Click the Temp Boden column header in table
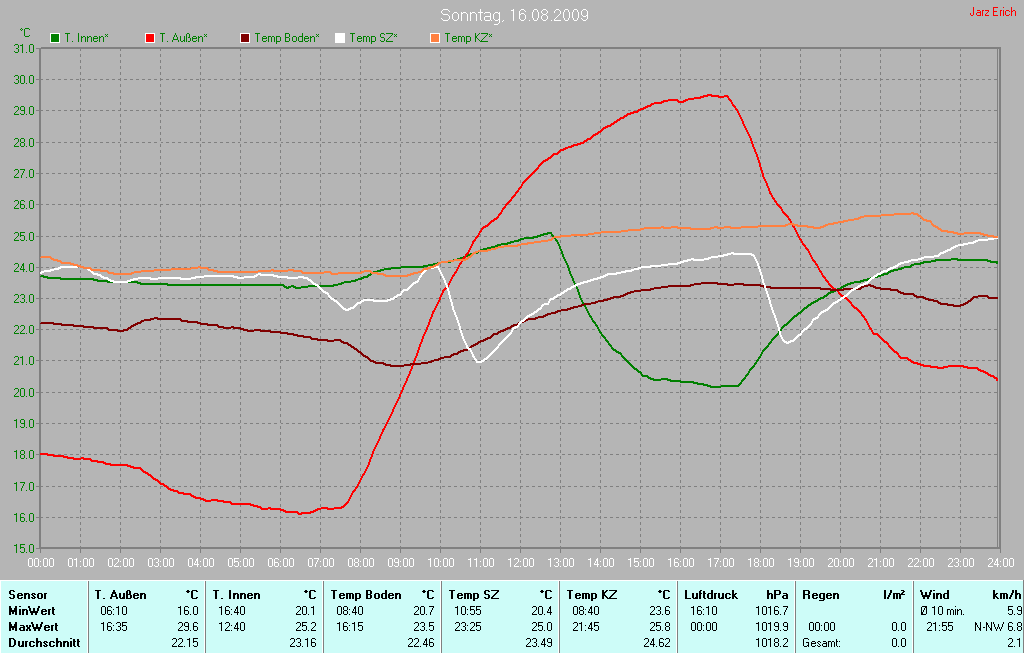Screen dimensions: 1024x653 (366, 595)
